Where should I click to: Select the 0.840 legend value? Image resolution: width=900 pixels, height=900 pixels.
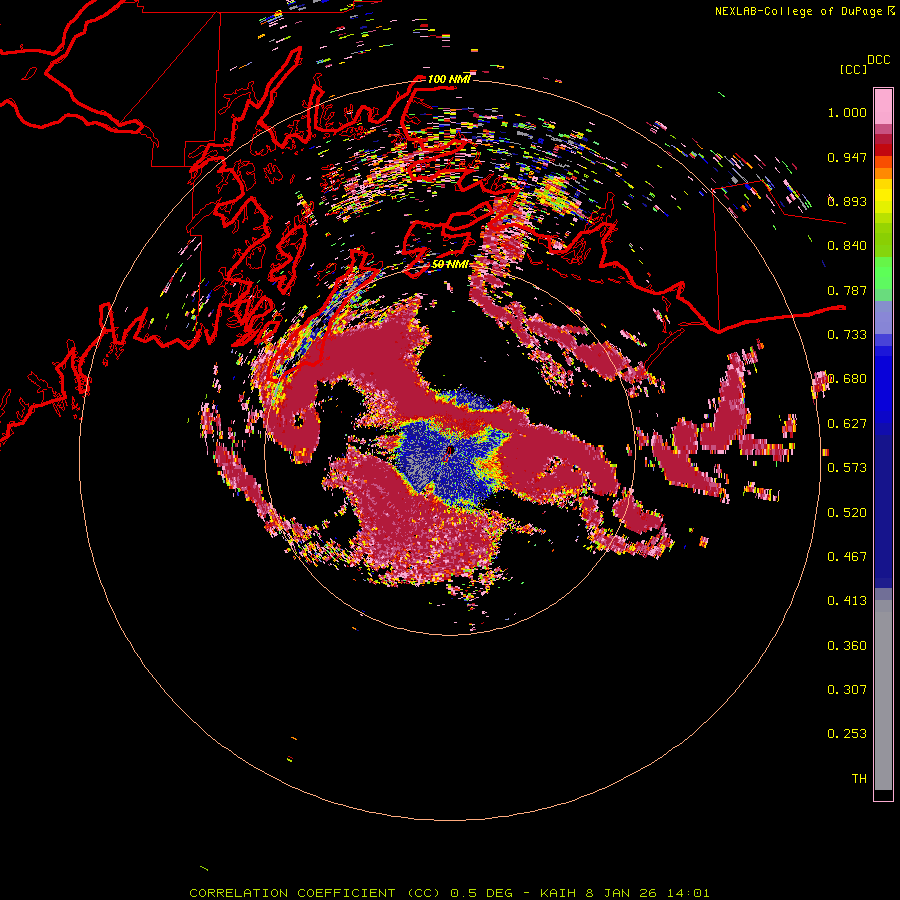coord(847,246)
